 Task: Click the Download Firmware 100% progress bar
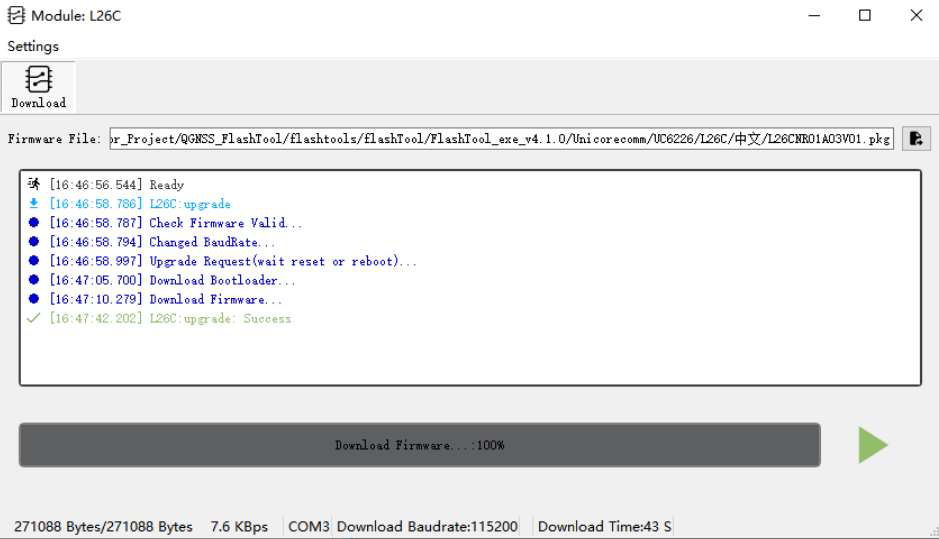[420, 445]
